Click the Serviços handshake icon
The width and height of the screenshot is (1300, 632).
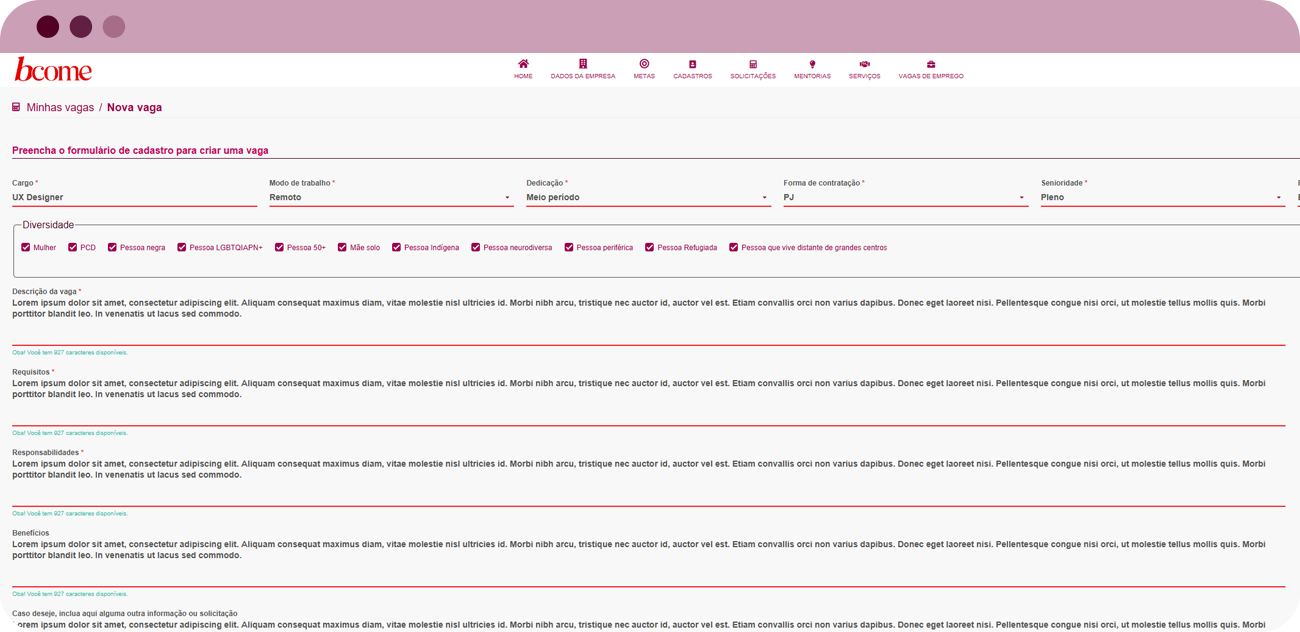click(864, 64)
